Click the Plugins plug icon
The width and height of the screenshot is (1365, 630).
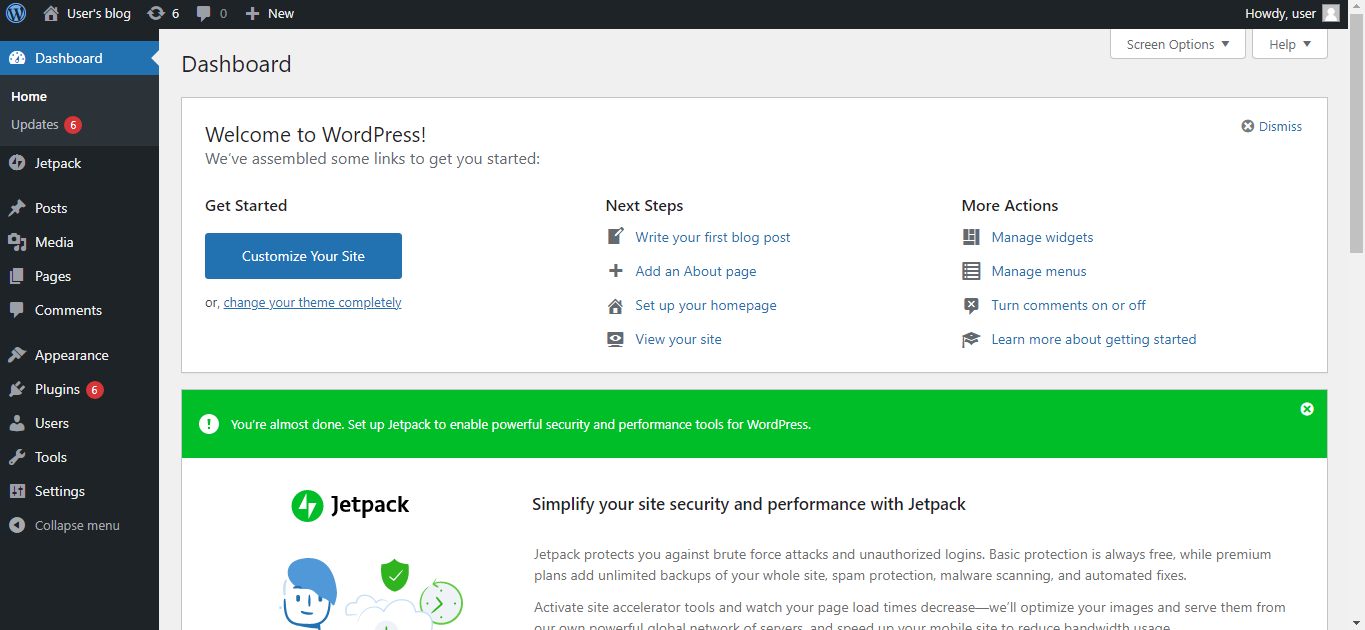tap(17, 389)
